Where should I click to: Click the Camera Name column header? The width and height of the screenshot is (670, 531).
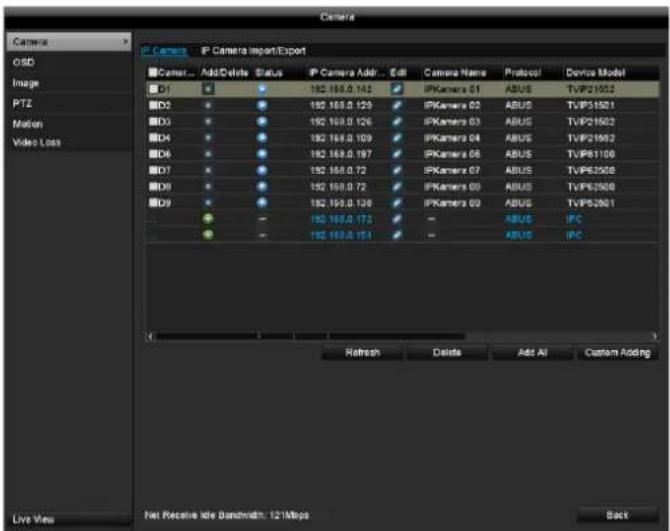(455, 73)
